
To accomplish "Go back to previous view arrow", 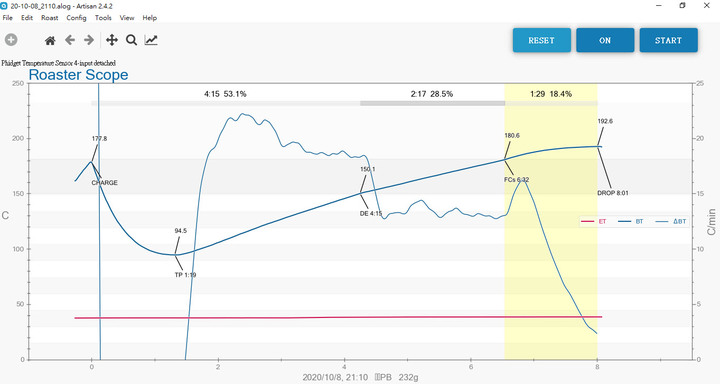I will click(x=70, y=40).
